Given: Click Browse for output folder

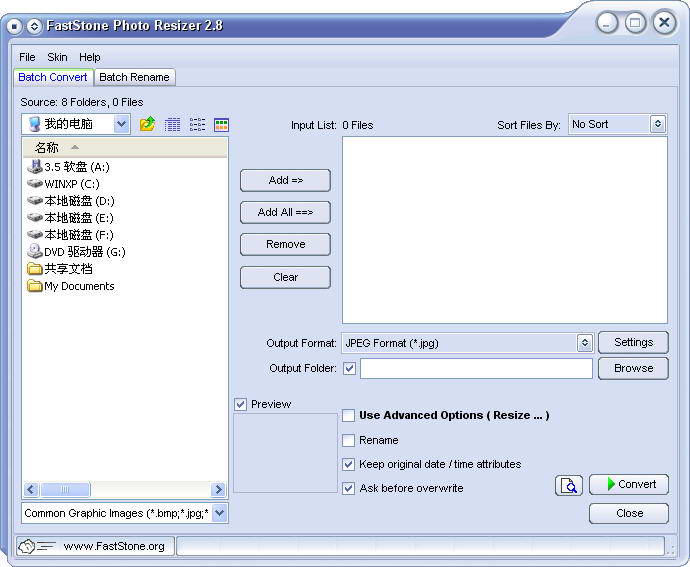Looking at the screenshot, I should tap(633, 368).
